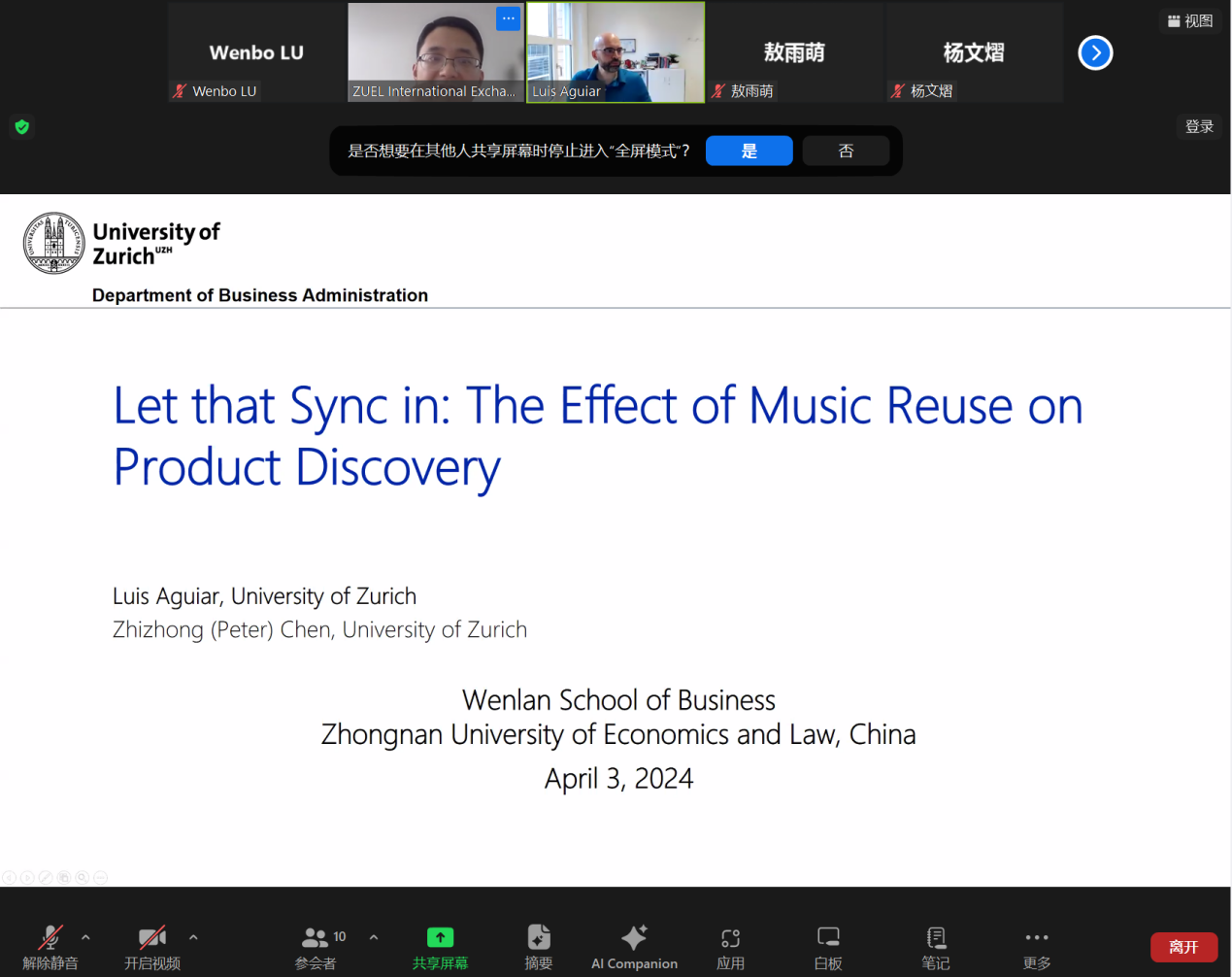Decline the prompt with 否
1232x977 pixels.
(x=846, y=151)
